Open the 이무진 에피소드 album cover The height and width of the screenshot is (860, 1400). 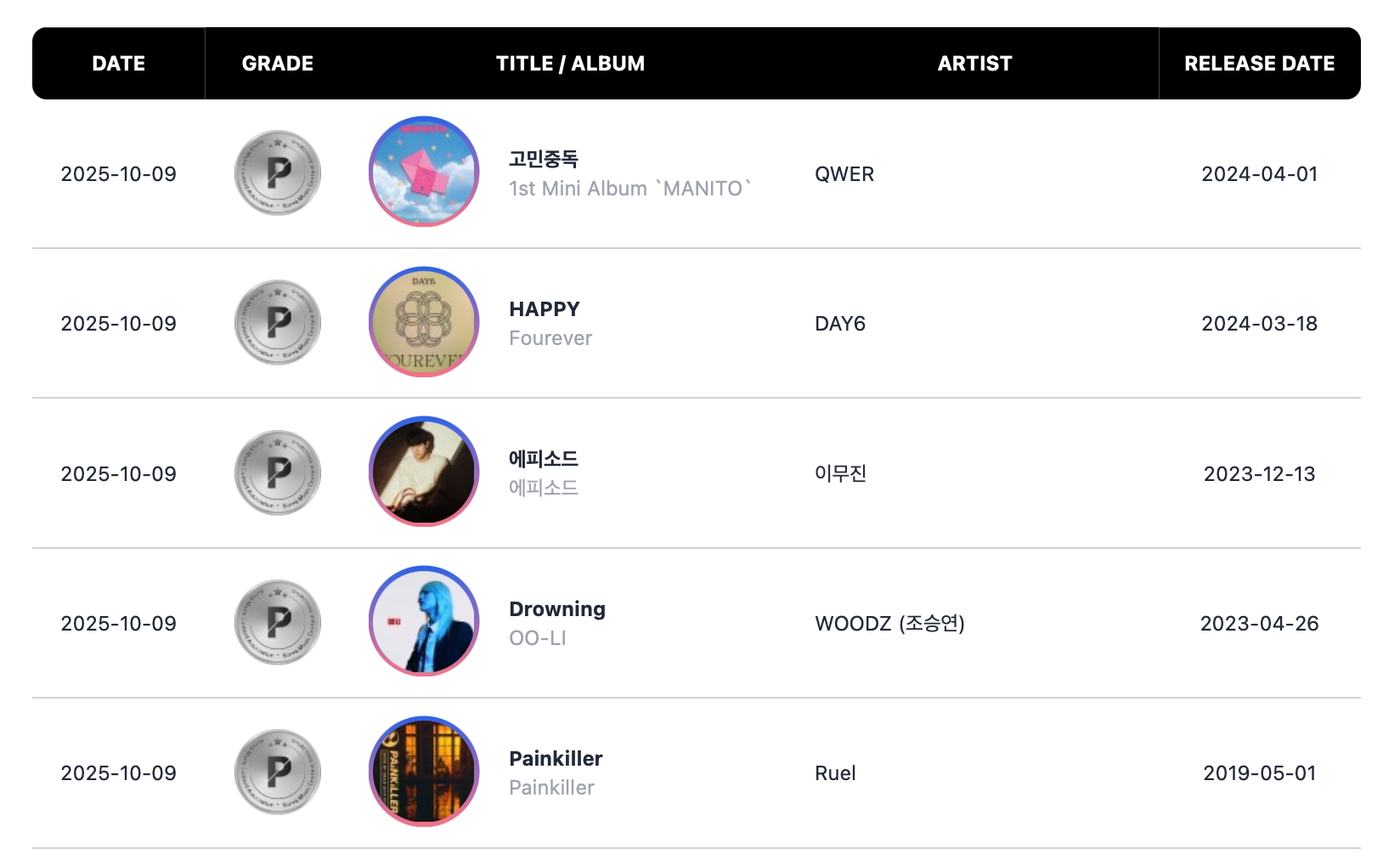click(x=424, y=472)
